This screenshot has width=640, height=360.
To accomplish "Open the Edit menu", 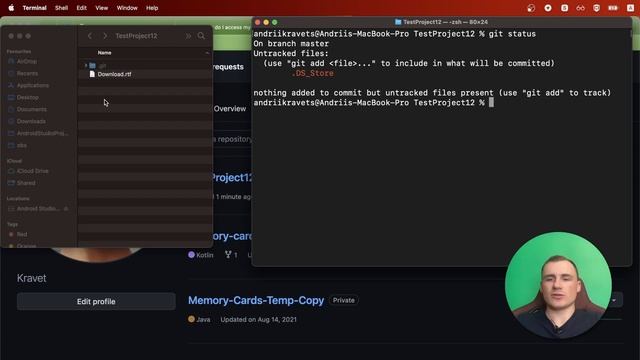I will coord(82,8).
